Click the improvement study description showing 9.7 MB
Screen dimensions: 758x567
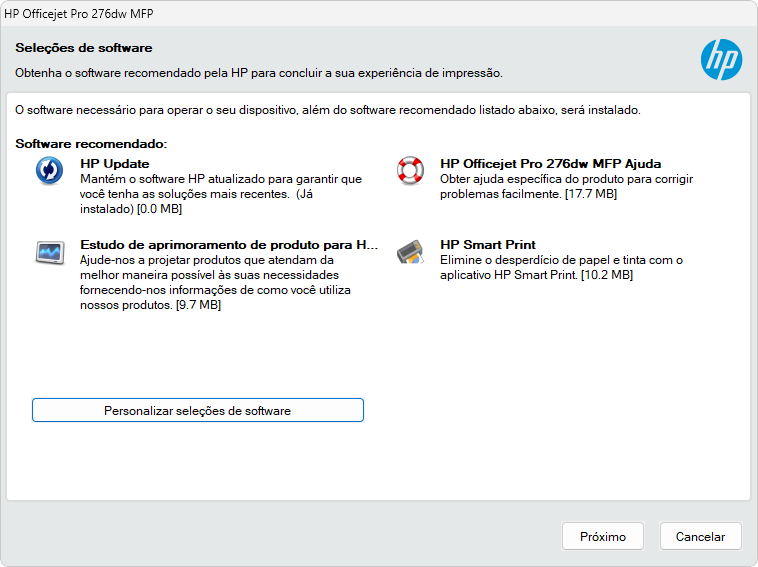point(214,282)
